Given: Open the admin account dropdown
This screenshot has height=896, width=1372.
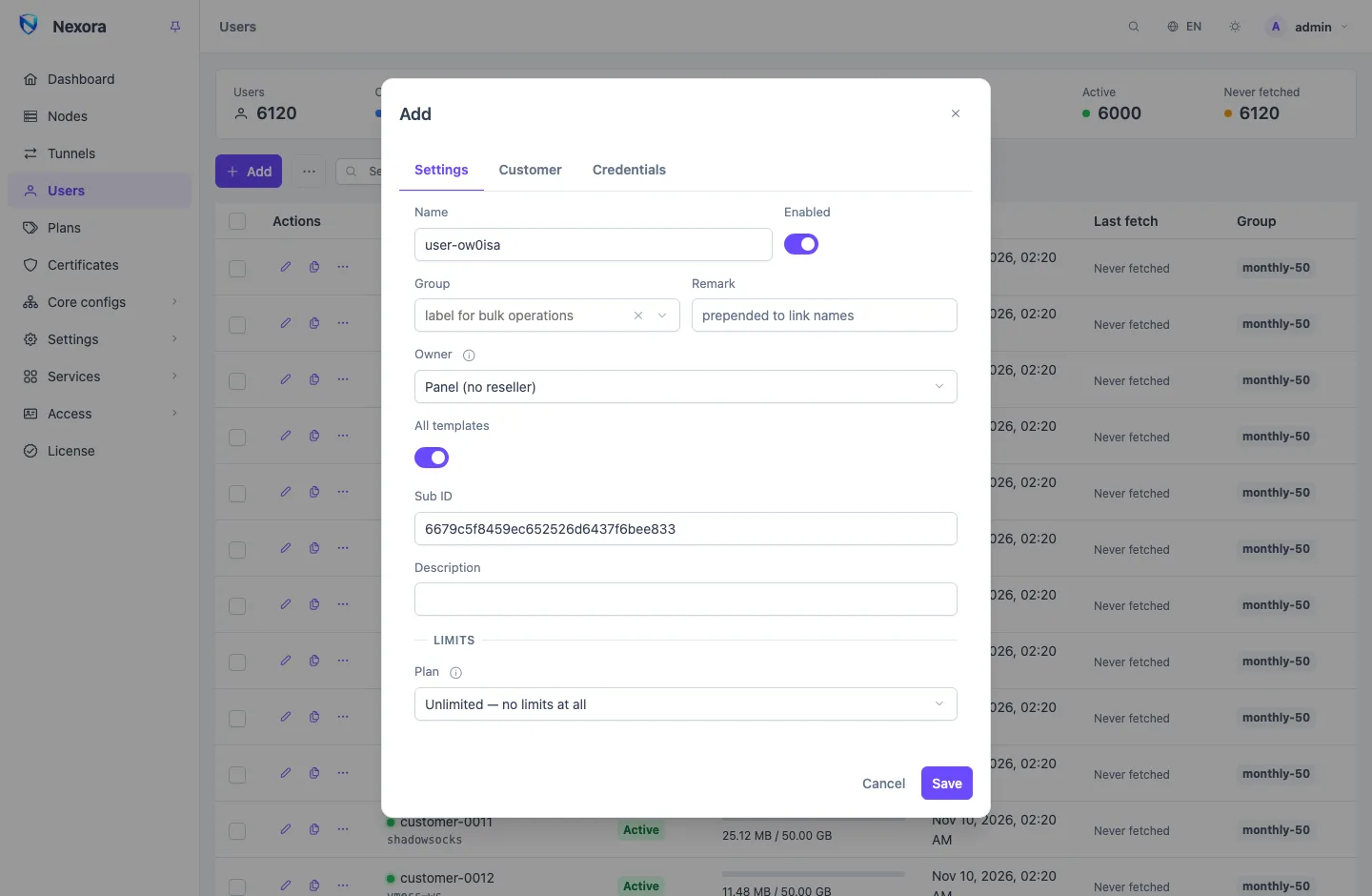Looking at the screenshot, I should [1308, 27].
